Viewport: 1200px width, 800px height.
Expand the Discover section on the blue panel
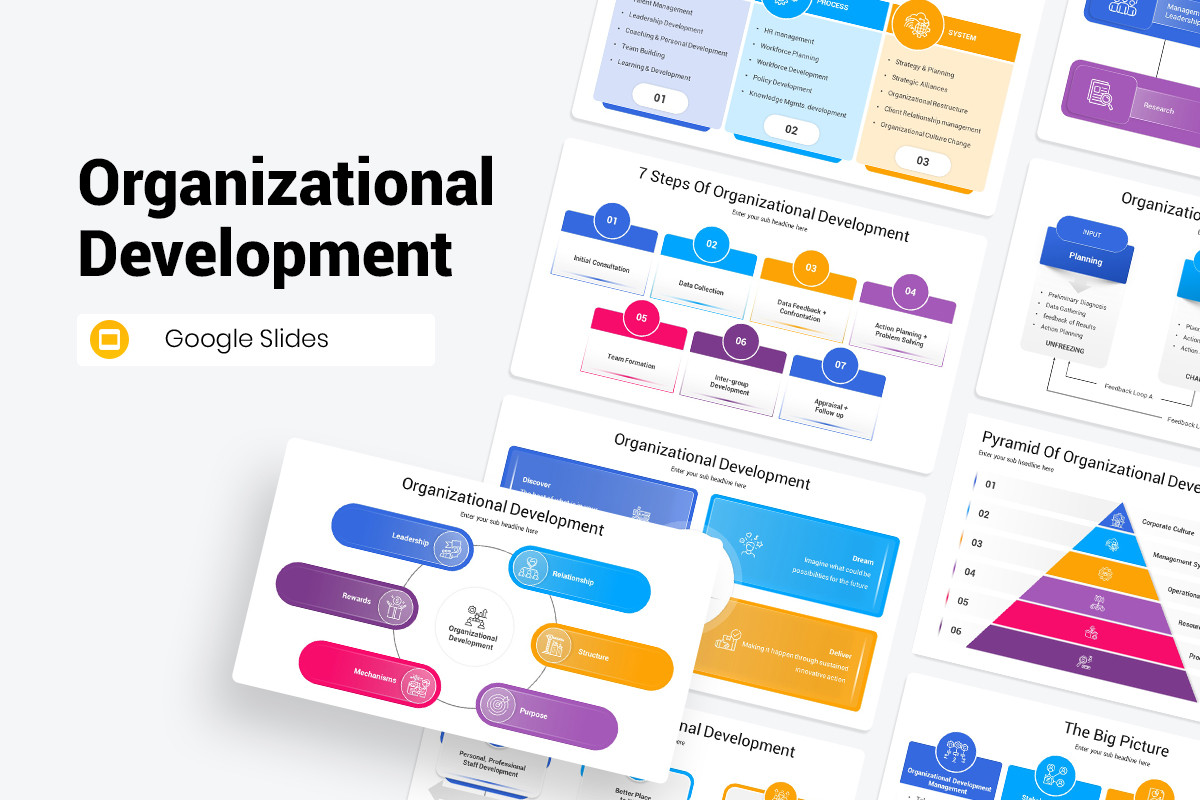(x=537, y=483)
